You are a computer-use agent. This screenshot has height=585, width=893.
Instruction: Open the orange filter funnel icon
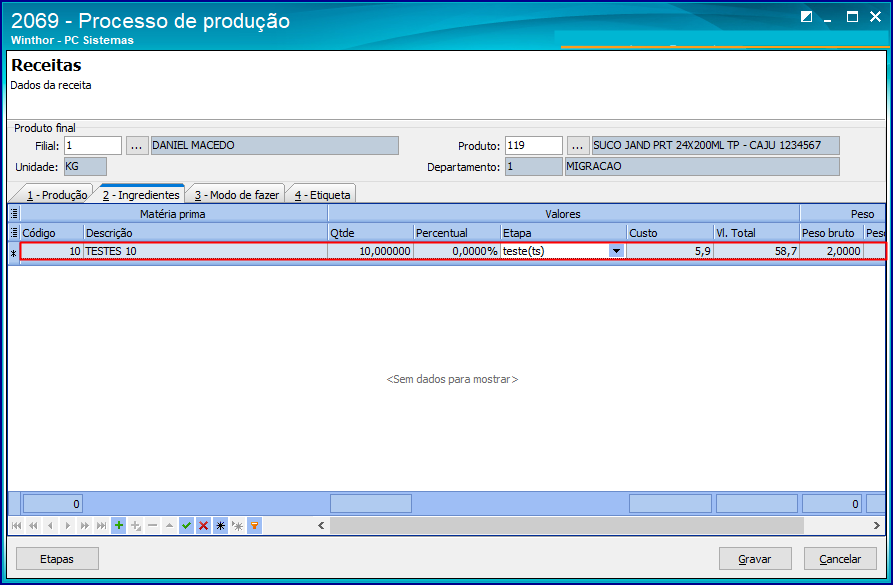(x=255, y=525)
